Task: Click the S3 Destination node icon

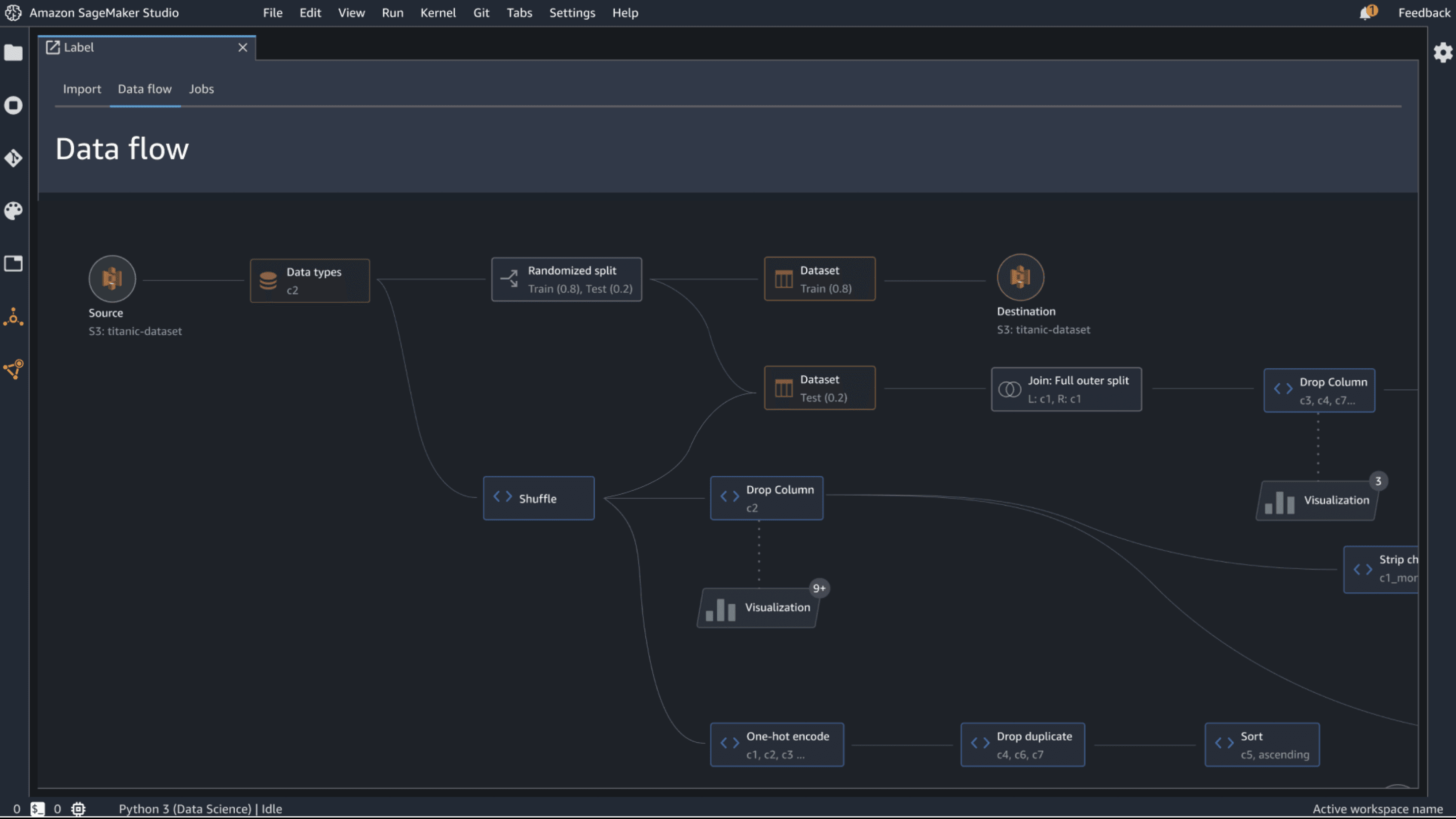Action: (1020, 277)
